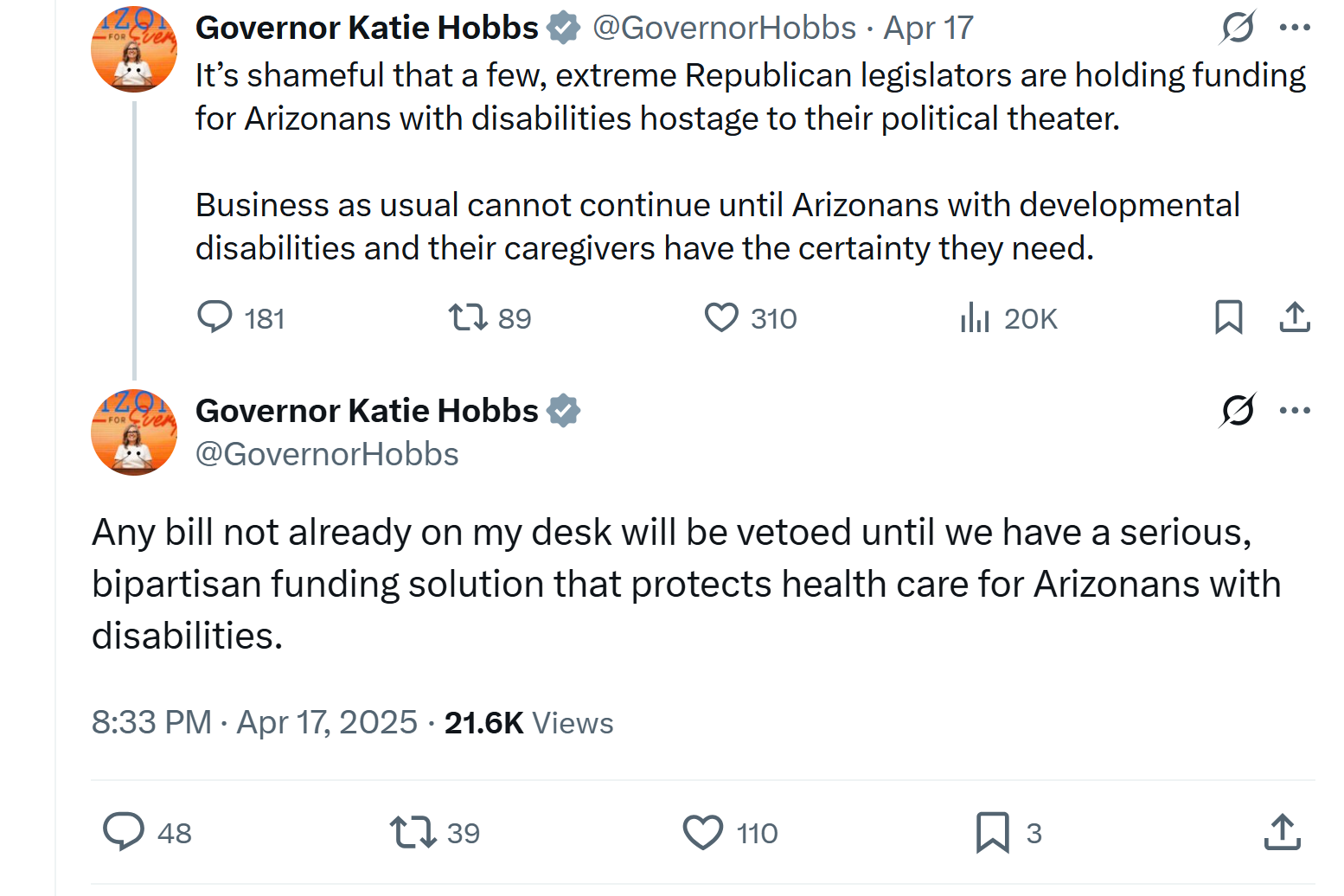The image size is (1344, 896).
Task: Open the more options menu on the first tweet
Action: point(1294,27)
